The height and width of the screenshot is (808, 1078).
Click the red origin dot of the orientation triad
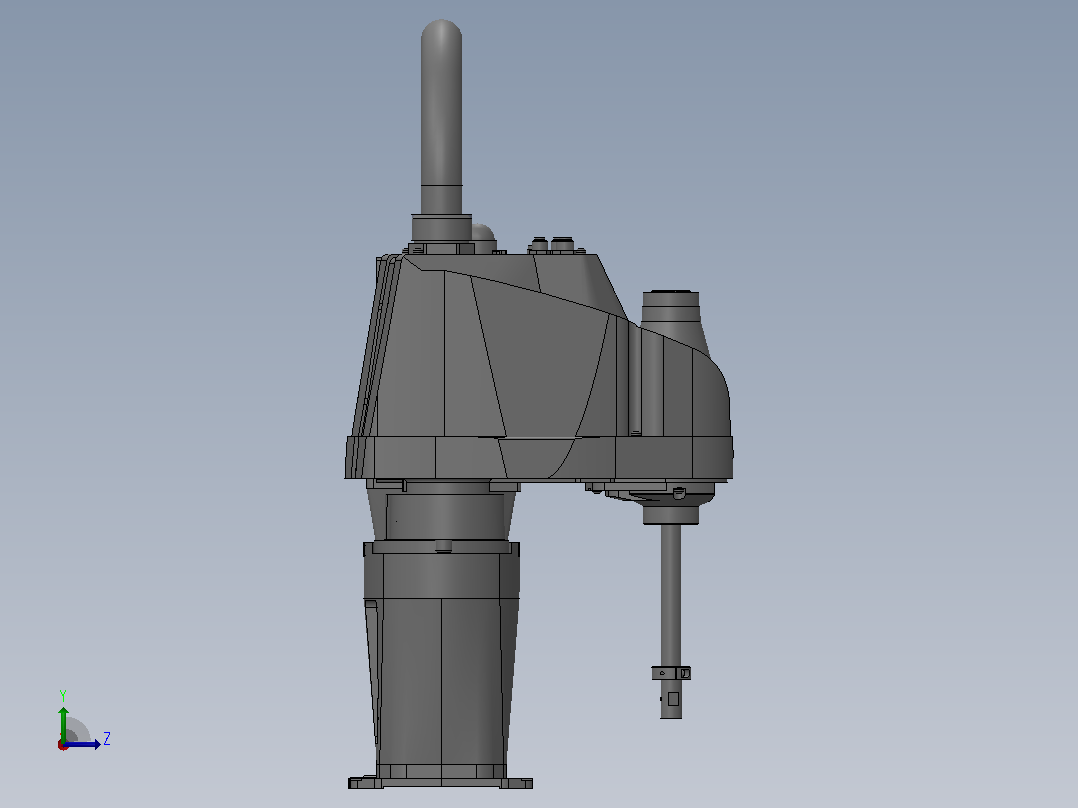[x=63, y=745]
